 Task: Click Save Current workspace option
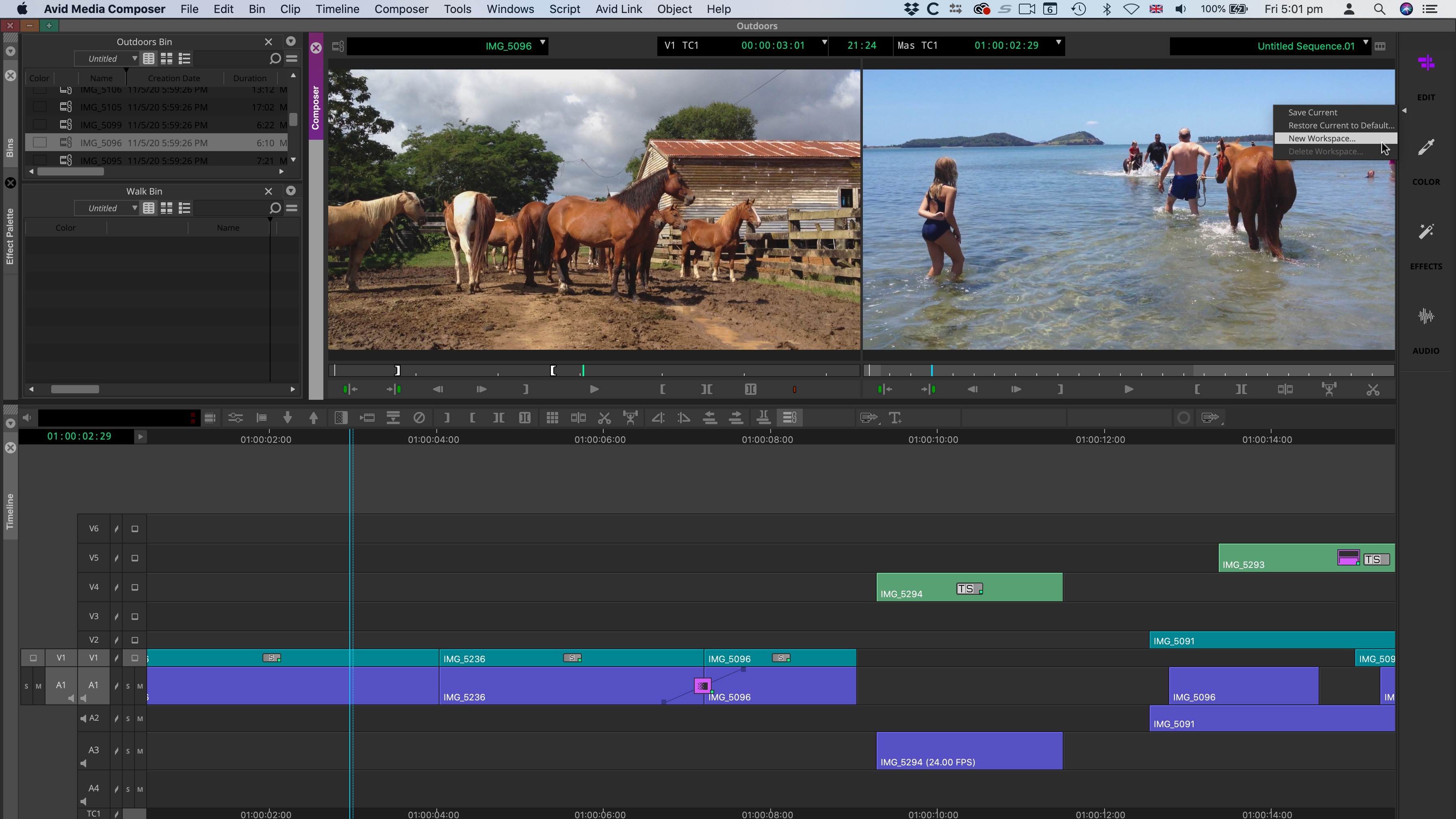click(1312, 111)
